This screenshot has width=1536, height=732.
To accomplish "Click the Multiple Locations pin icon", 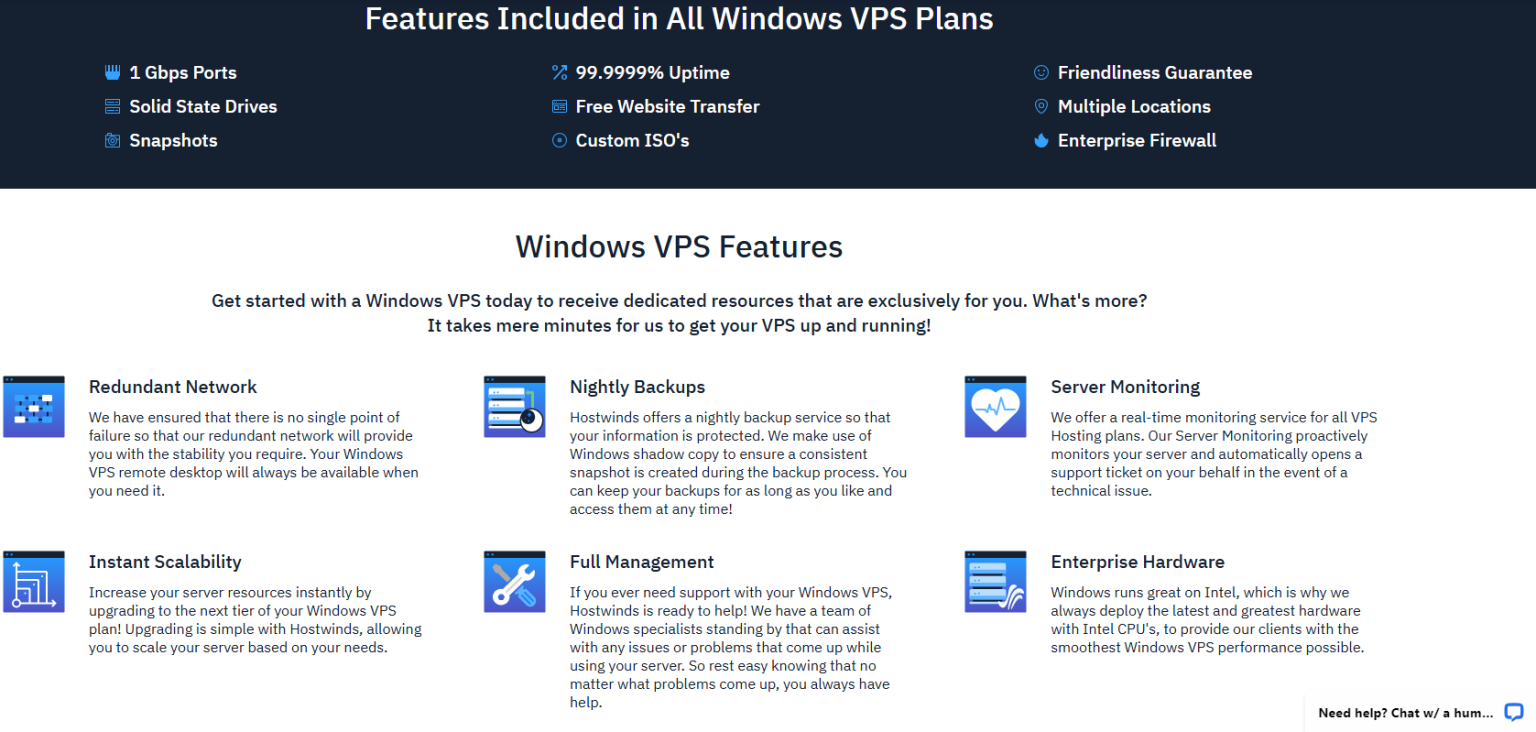I will pyautogui.click(x=1041, y=106).
